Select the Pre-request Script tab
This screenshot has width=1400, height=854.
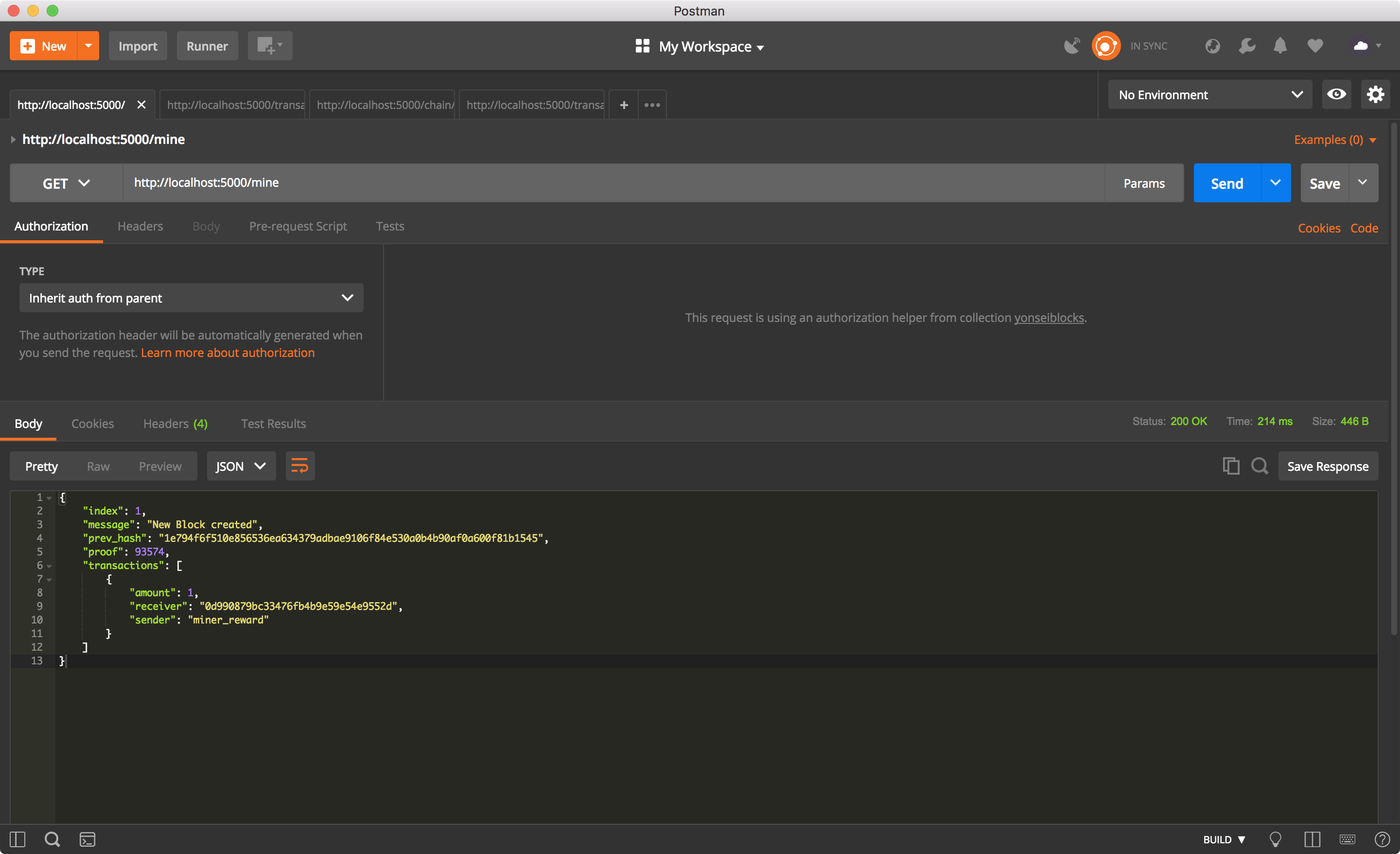click(297, 226)
